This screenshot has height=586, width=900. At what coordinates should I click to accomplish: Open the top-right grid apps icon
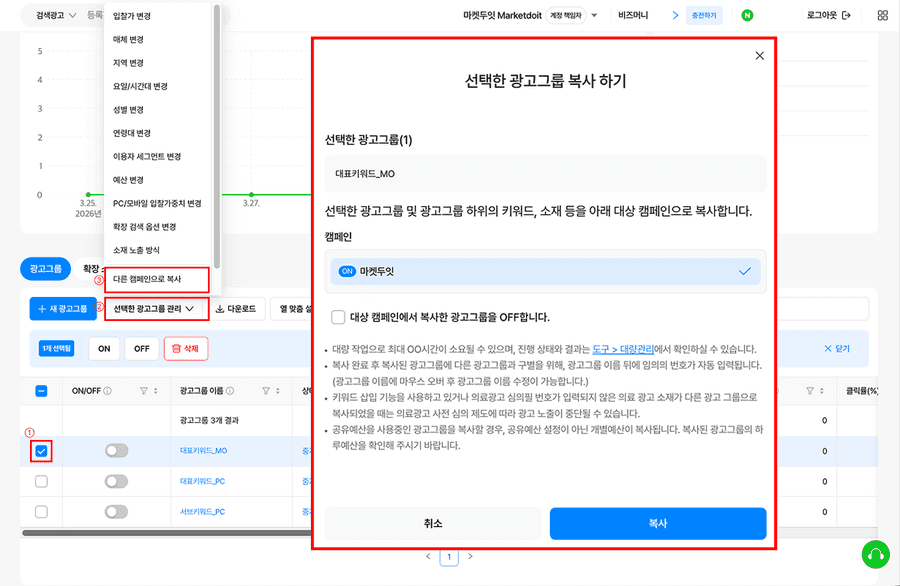pos(884,17)
